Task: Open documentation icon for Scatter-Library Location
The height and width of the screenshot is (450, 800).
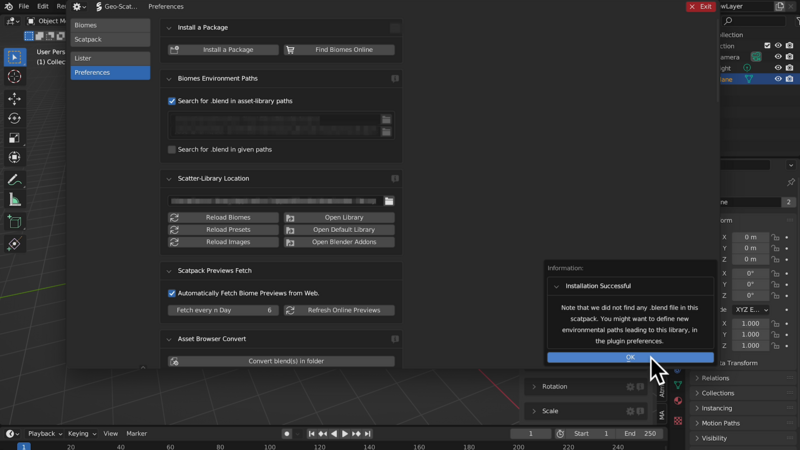Action: 395,179
